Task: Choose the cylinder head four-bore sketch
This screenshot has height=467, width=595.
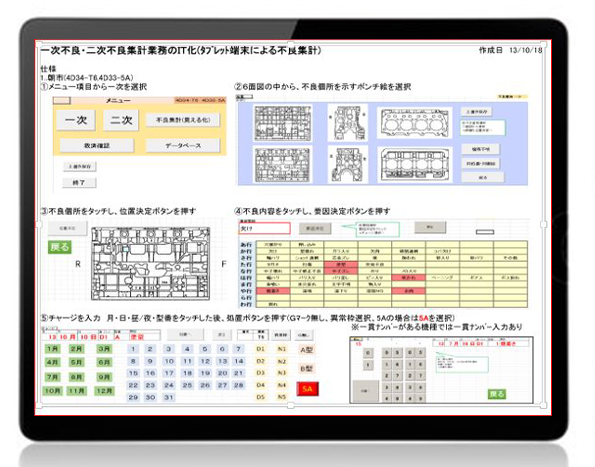Action: [x=414, y=123]
